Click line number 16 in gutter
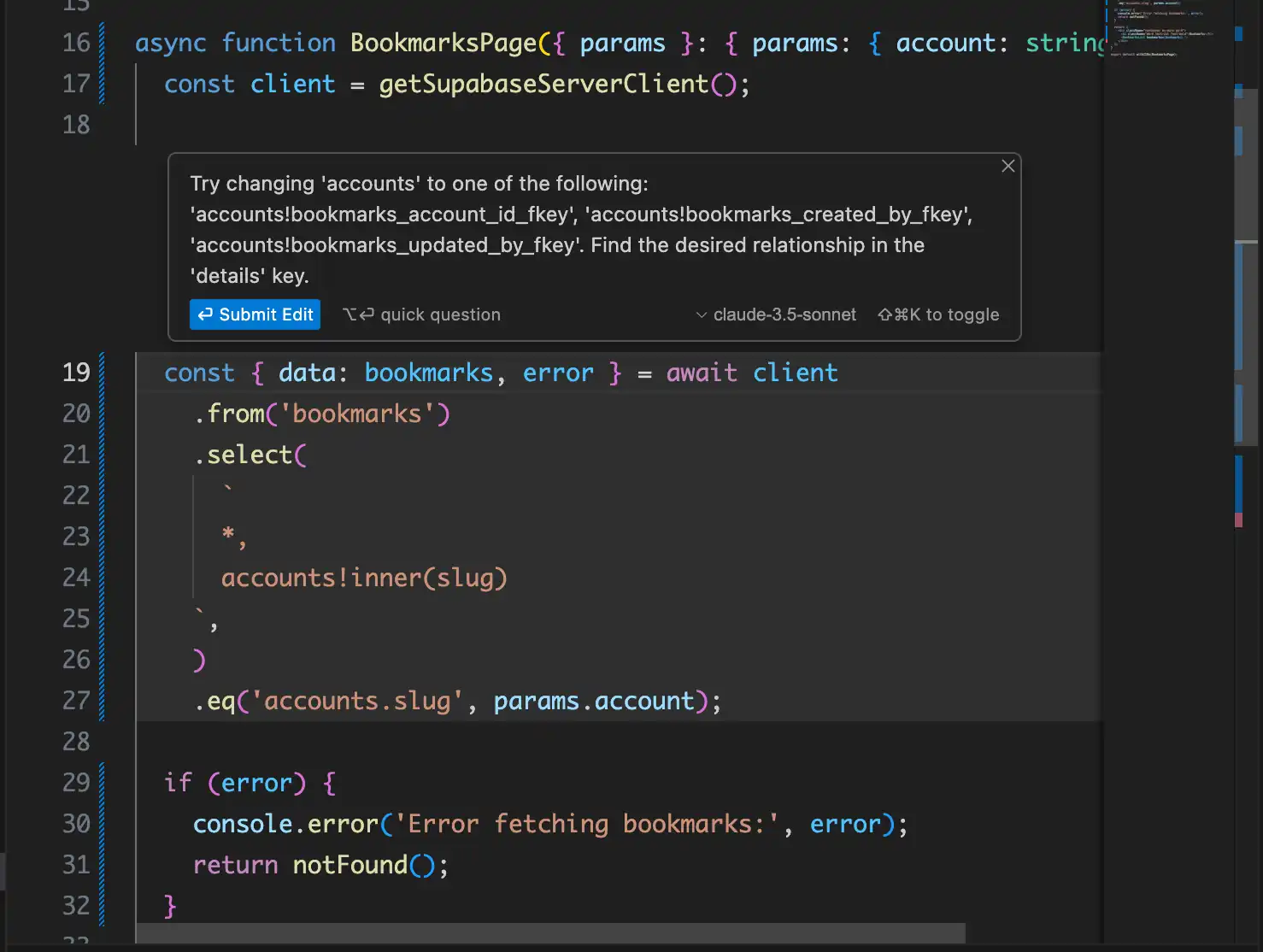 click(76, 43)
